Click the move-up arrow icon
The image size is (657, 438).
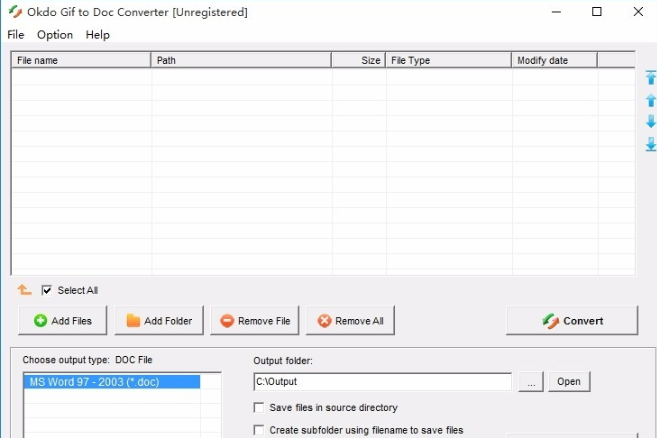point(651,100)
